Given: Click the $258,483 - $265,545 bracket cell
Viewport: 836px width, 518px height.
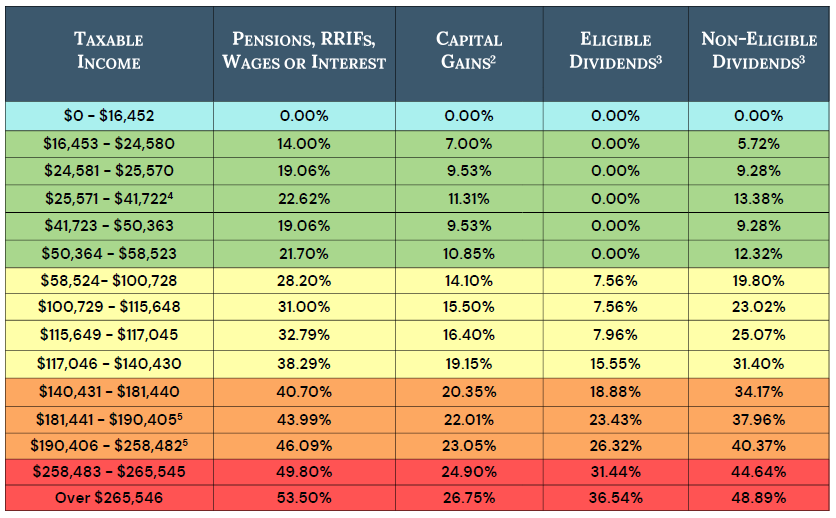Looking at the screenshot, I should (109, 470).
